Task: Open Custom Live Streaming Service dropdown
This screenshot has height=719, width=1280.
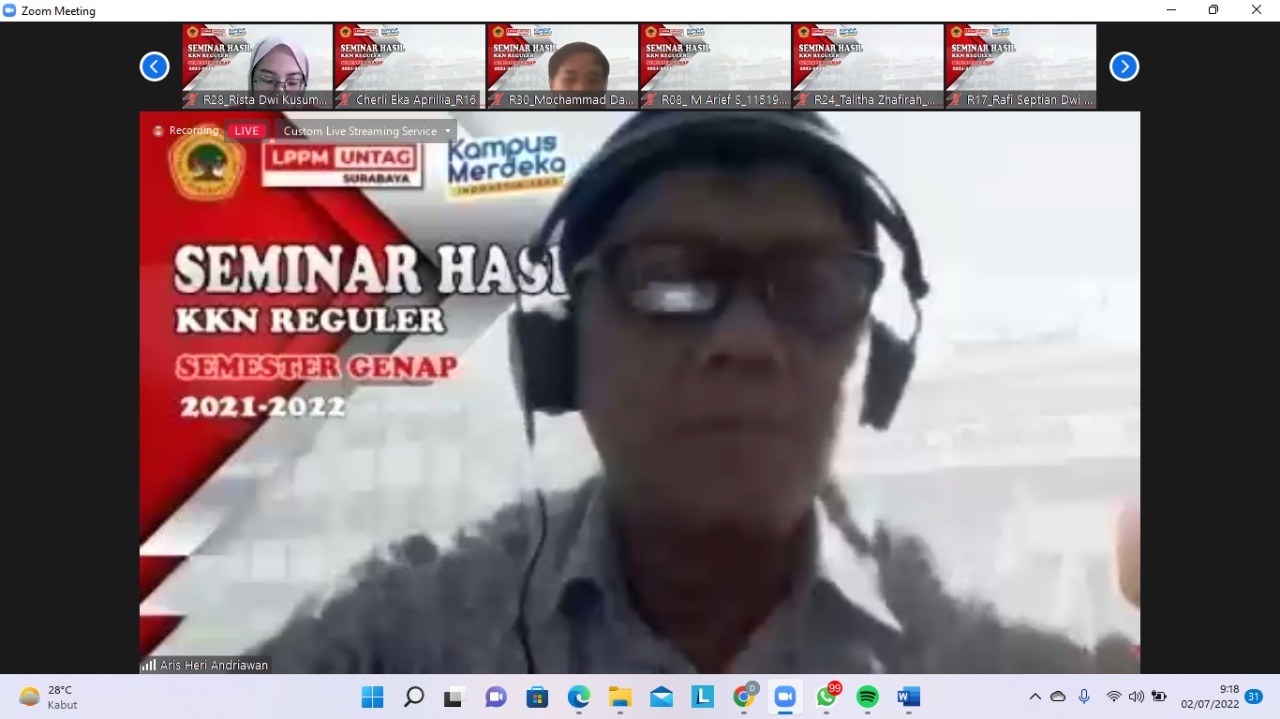Action: pyautogui.click(x=367, y=131)
